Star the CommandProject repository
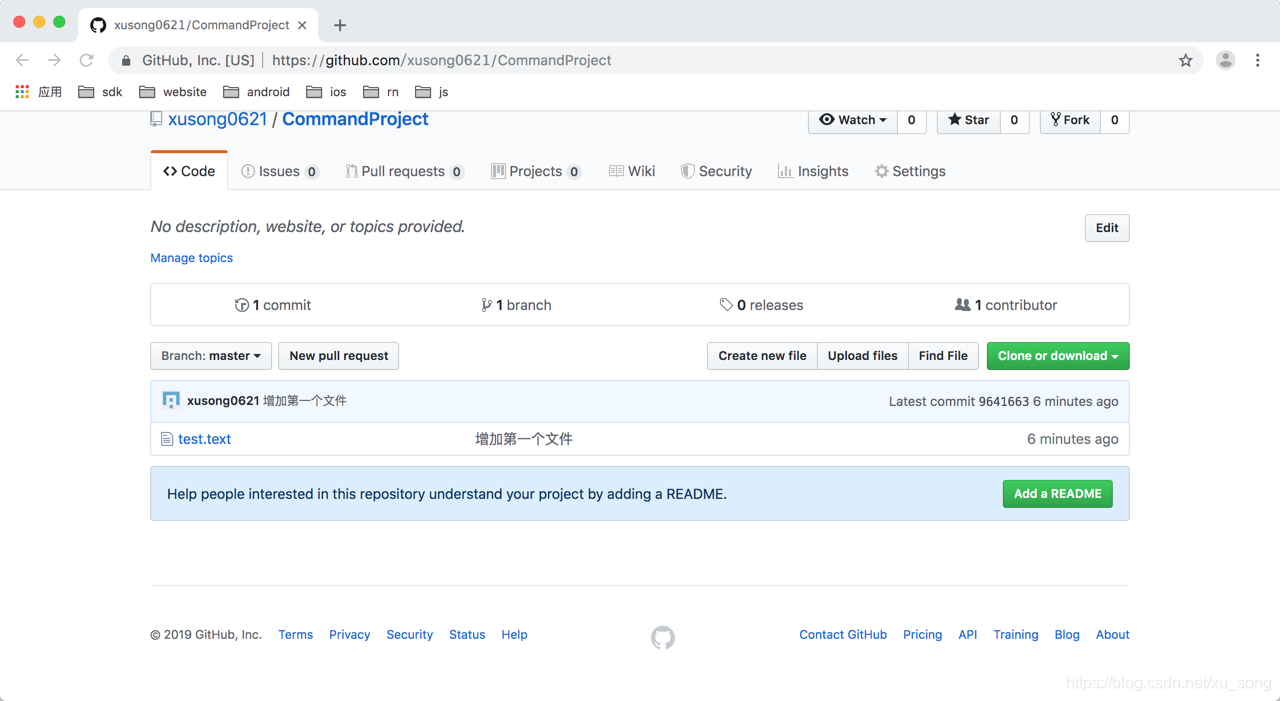The width and height of the screenshot is (1280, 701). [x=968, y=120]
